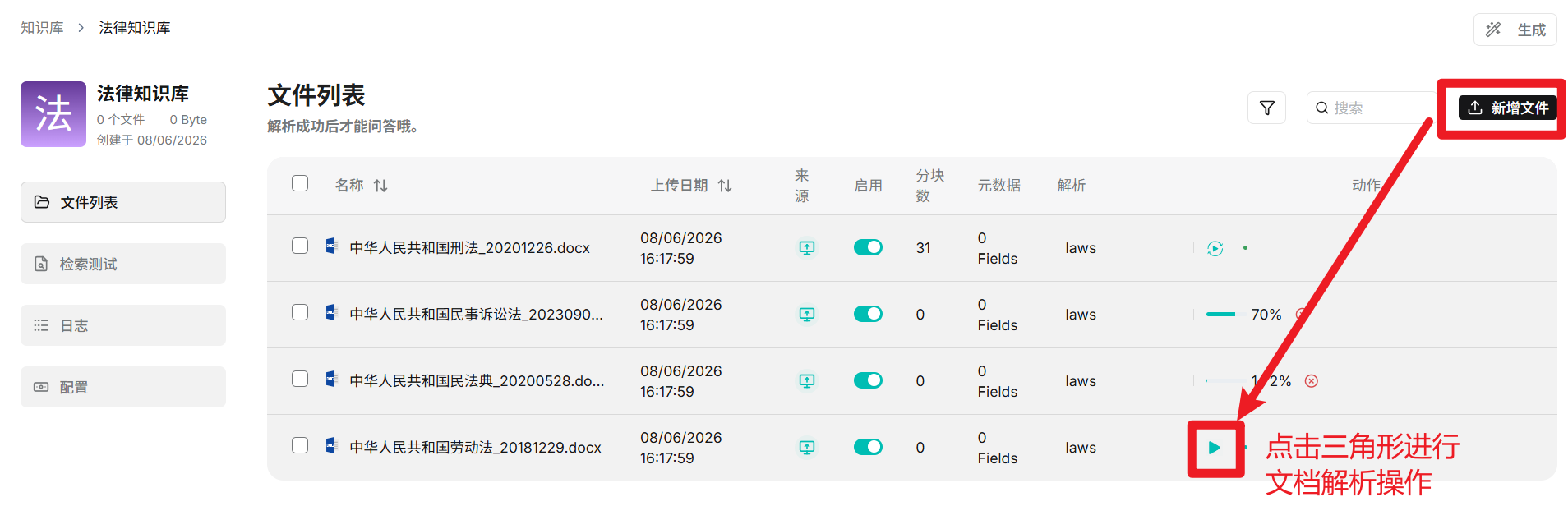The image size is (1568, 529).
Task: Open the 日志 sidebar item
Action: [123, 325]
